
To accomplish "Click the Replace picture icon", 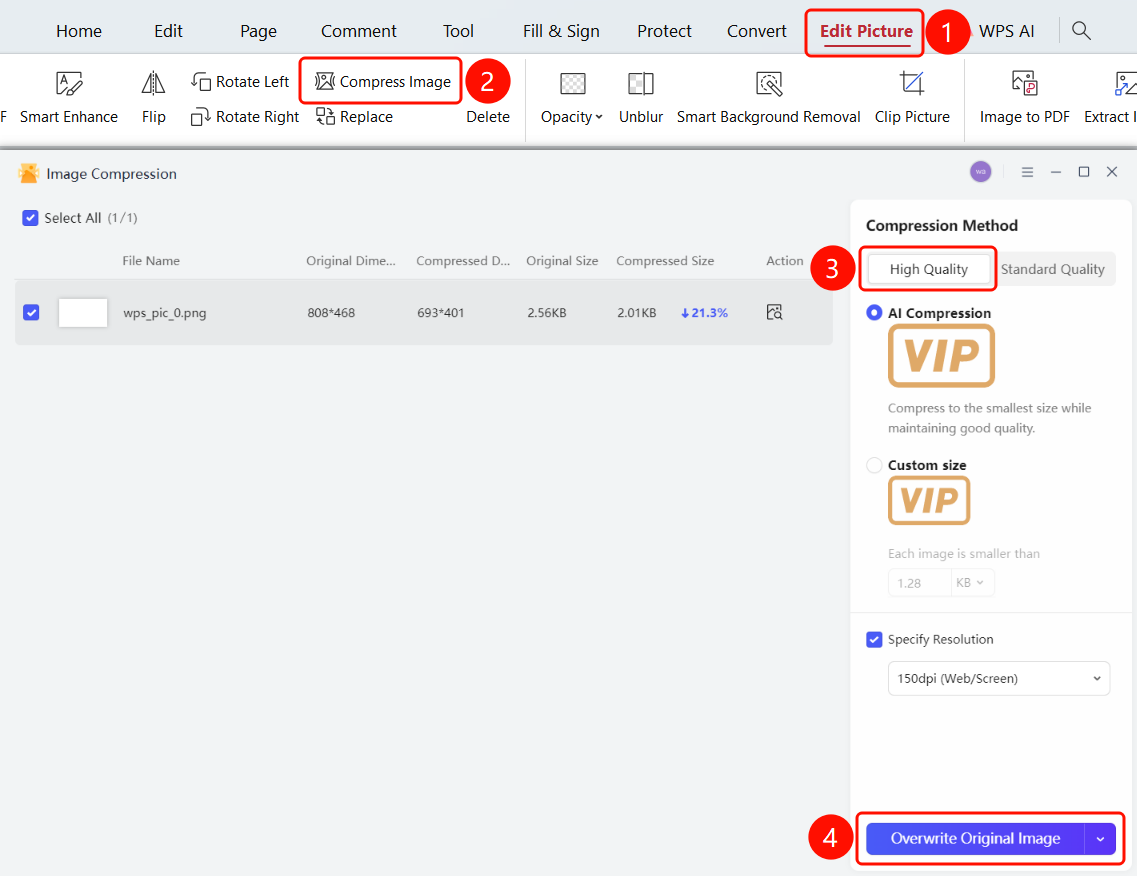I will click(x=326, y=116).
